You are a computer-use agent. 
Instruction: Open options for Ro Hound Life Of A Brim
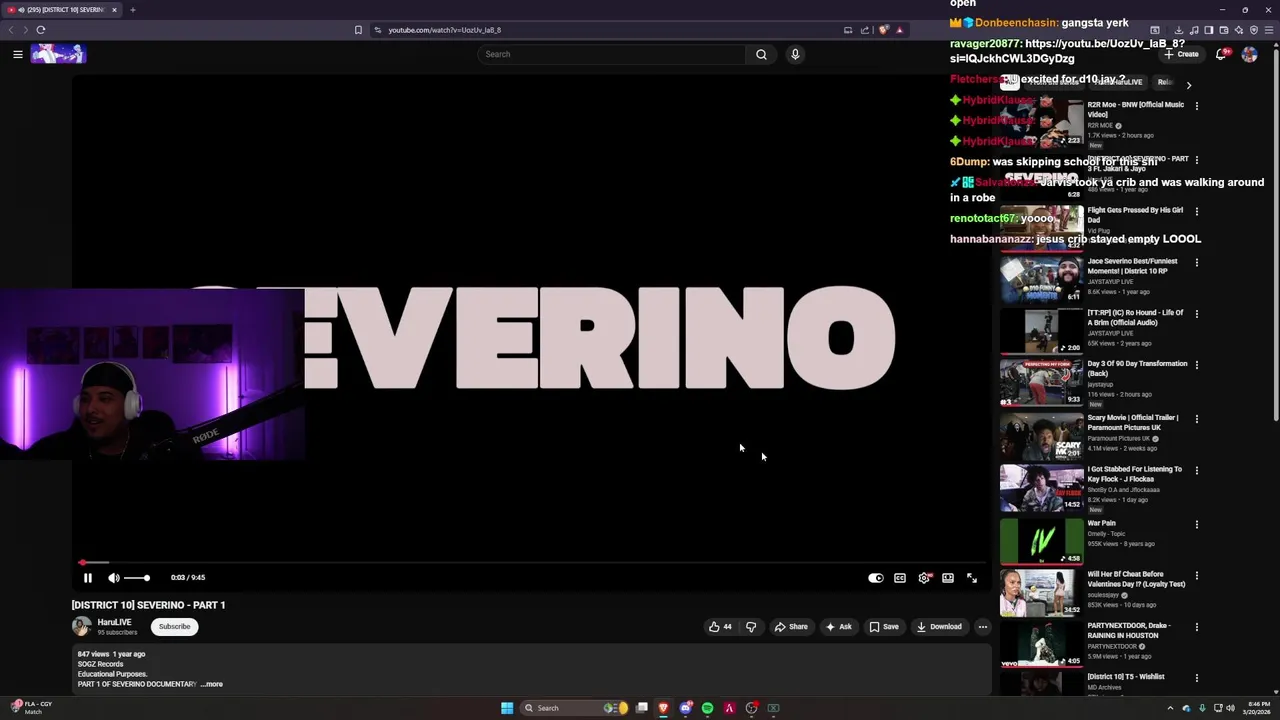click(1196, 313)
